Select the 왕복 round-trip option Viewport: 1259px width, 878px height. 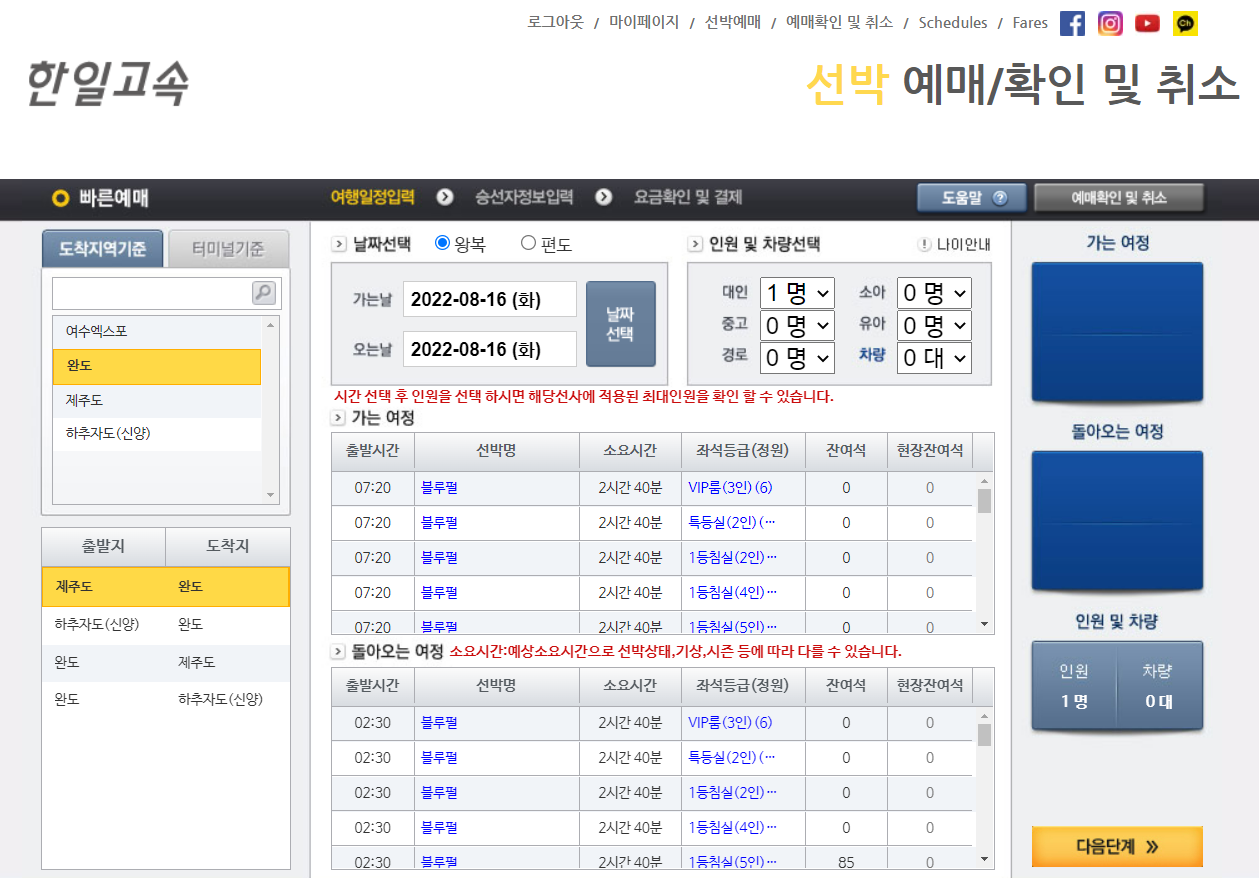click(443, 243)
